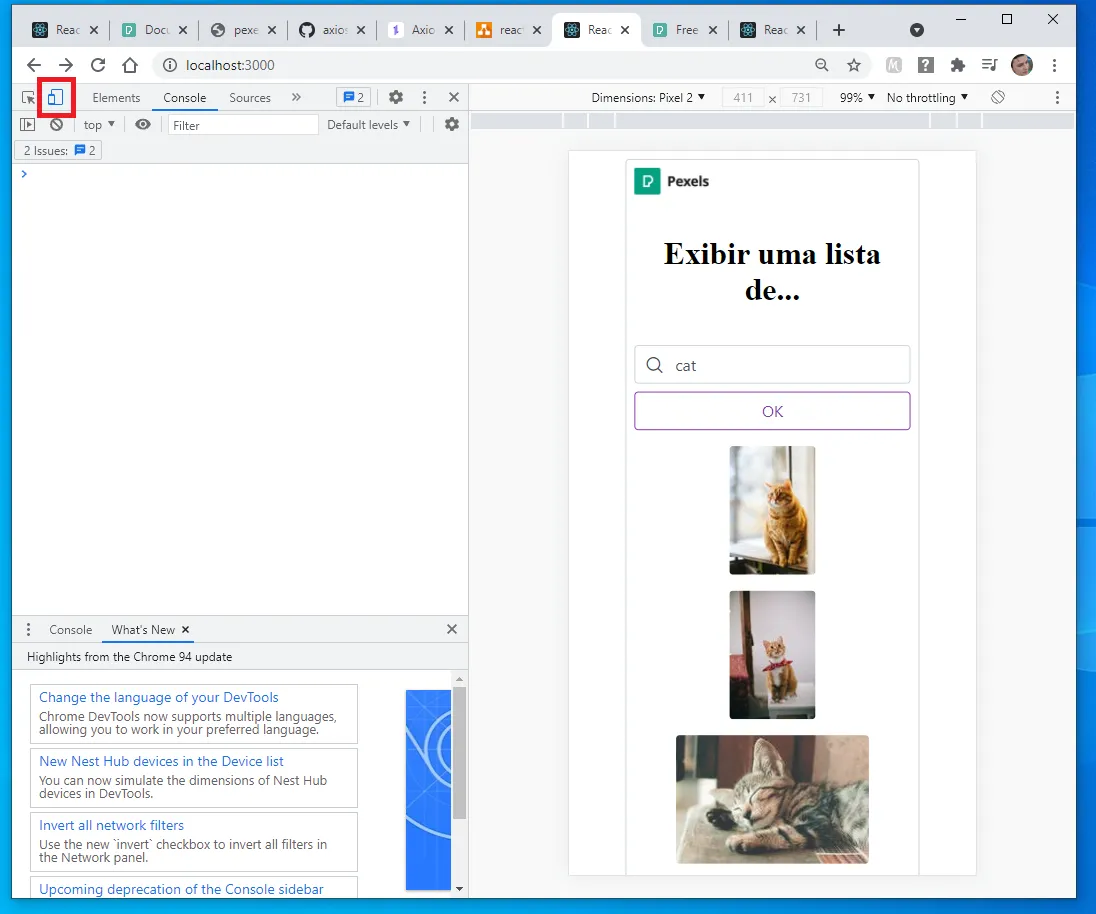Close the DevTools panel
This screenshot has height=914, width=1096.
tap(454, 97)
